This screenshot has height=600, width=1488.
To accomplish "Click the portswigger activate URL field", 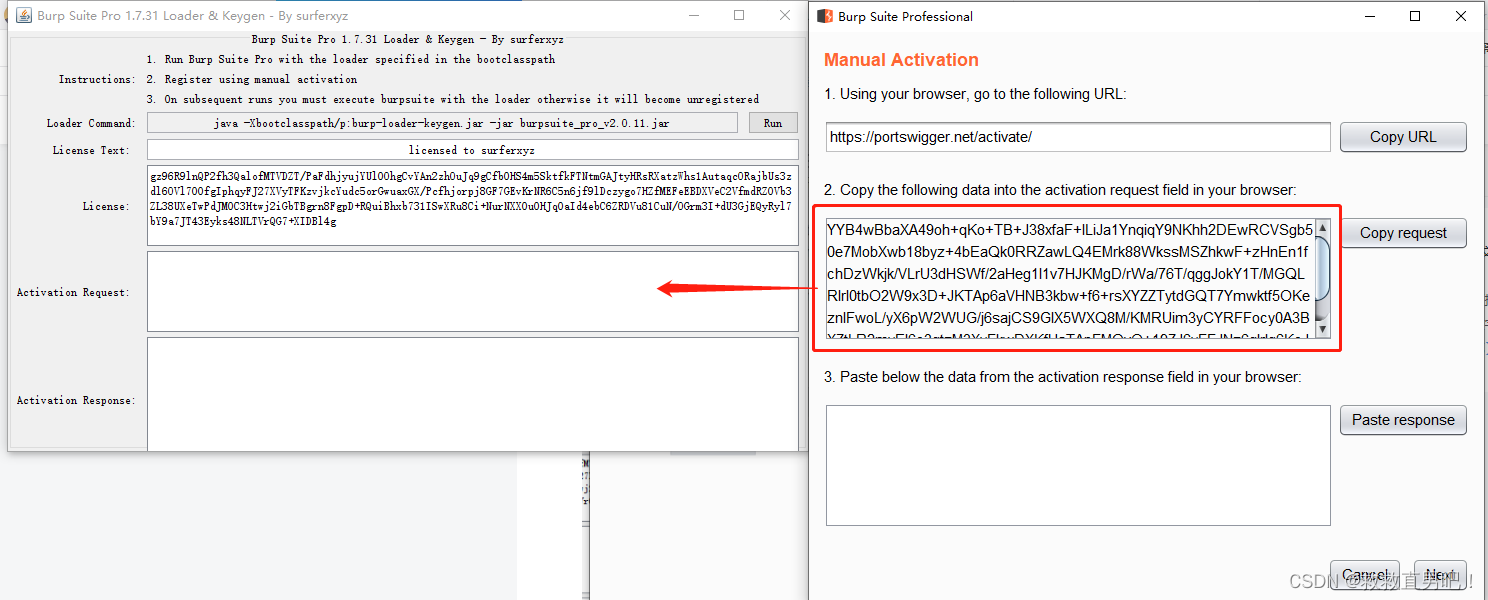I will point(1077,137).
